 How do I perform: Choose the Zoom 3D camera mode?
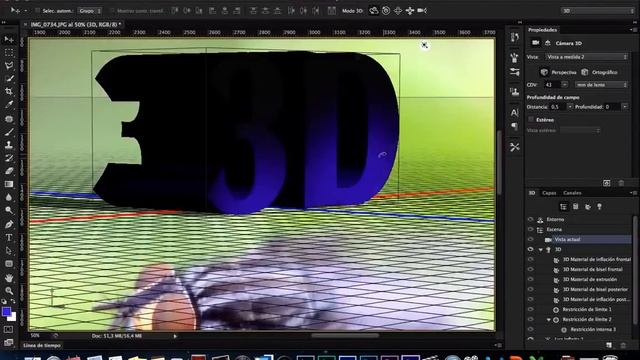[422, 11]
